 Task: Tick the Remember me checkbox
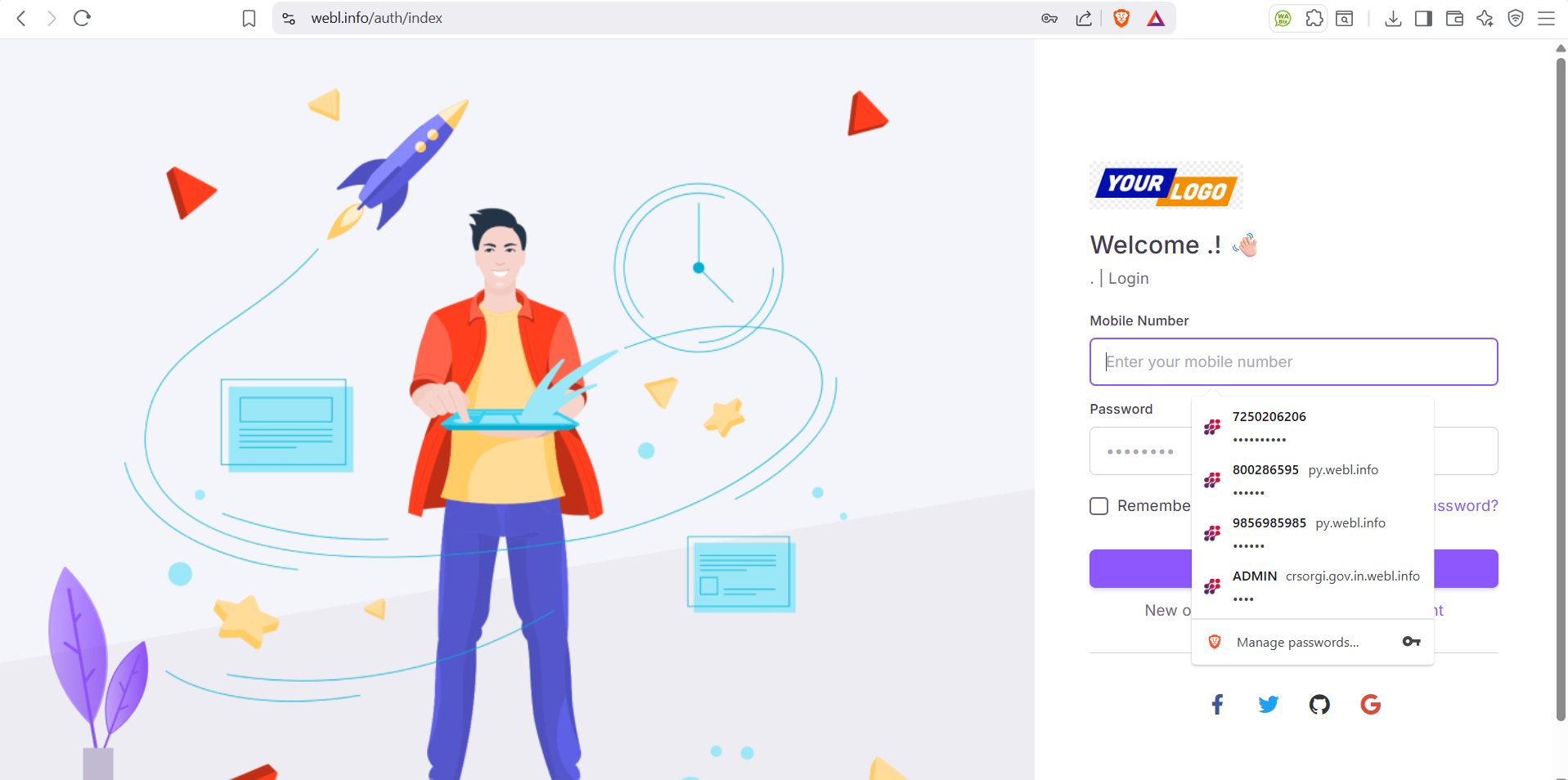click(1098, 506)
